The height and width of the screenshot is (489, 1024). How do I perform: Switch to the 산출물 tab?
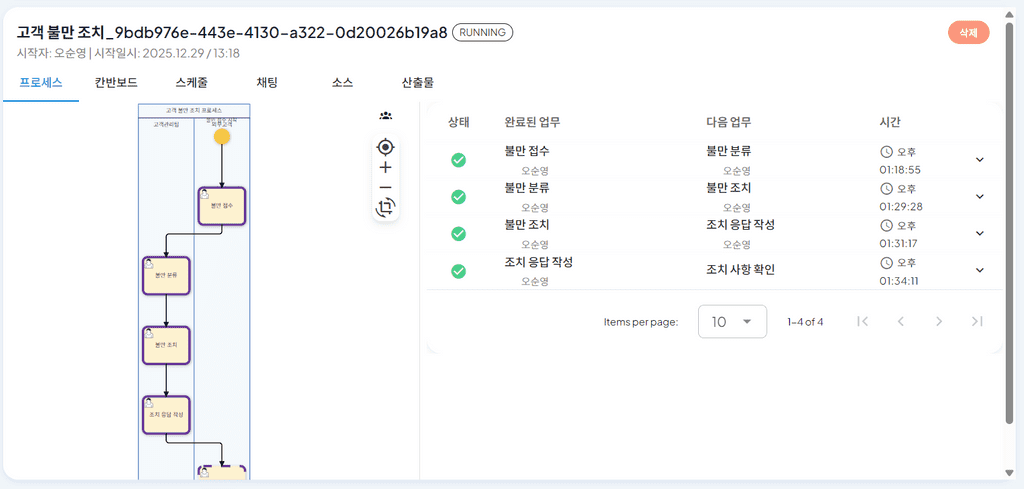click(x=418, y=83)
